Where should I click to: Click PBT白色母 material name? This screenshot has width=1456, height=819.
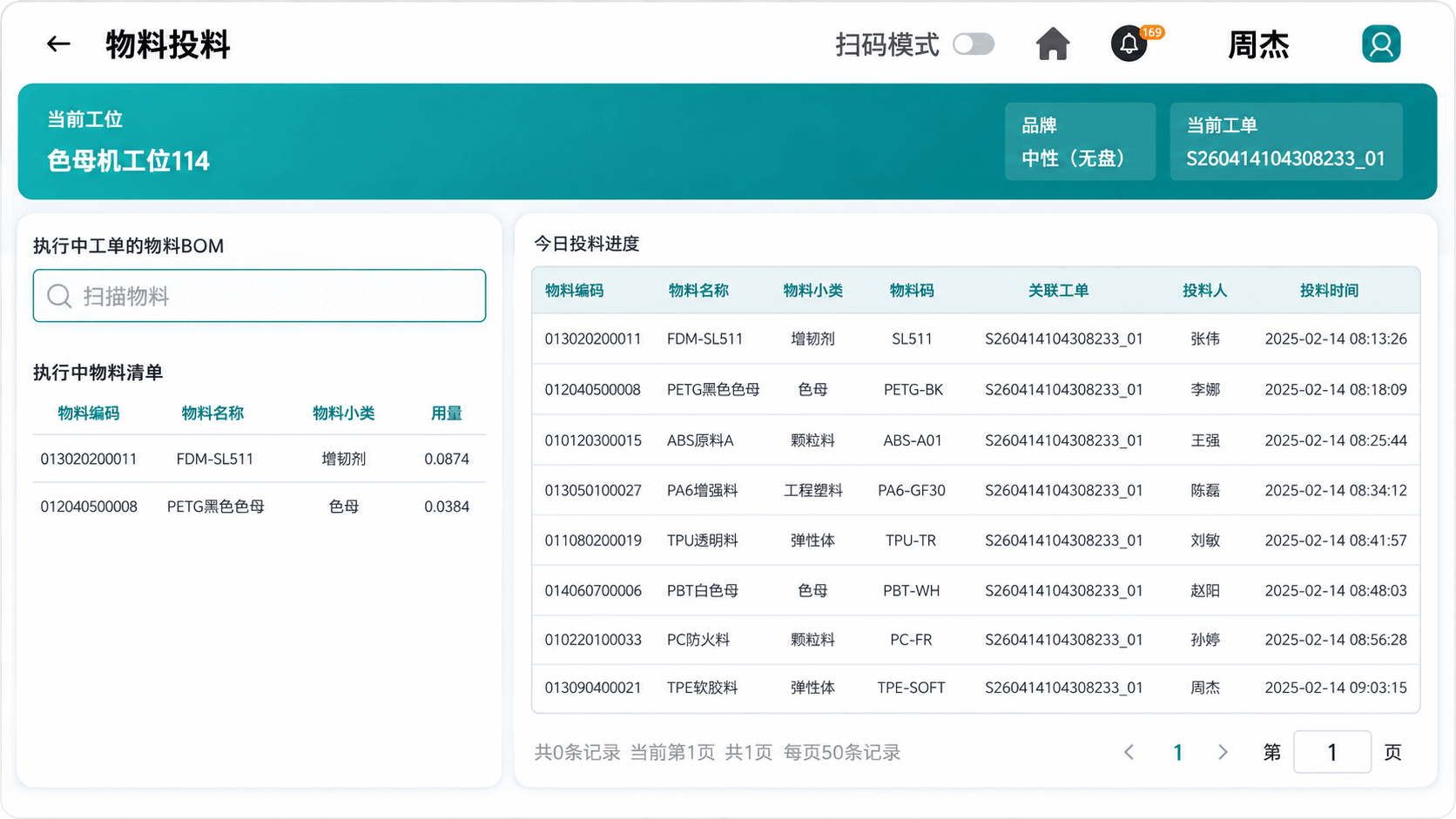click(703, 591)
